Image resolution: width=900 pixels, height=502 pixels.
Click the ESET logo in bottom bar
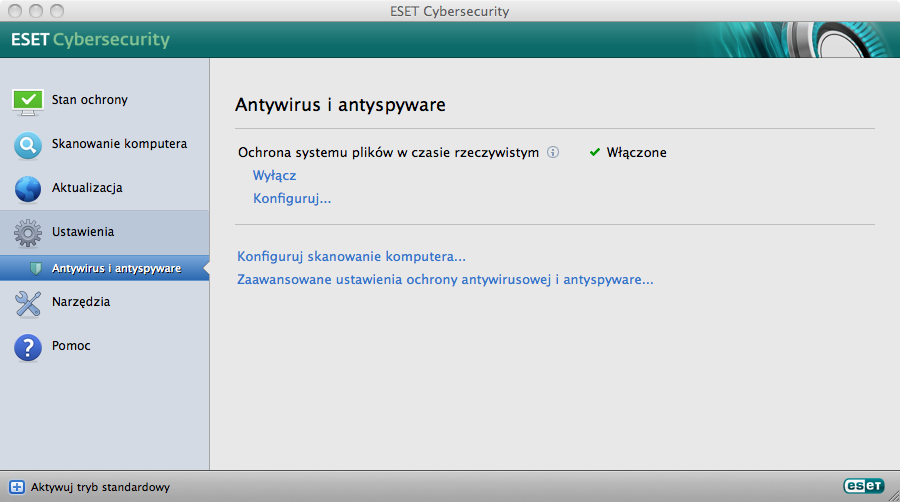click(864, 486)
